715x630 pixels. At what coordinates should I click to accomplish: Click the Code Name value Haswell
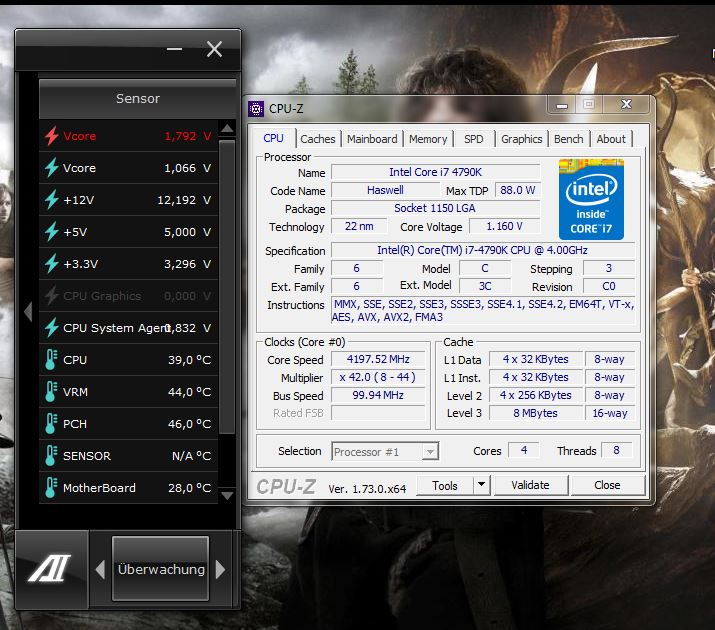[x=385, y=190]
